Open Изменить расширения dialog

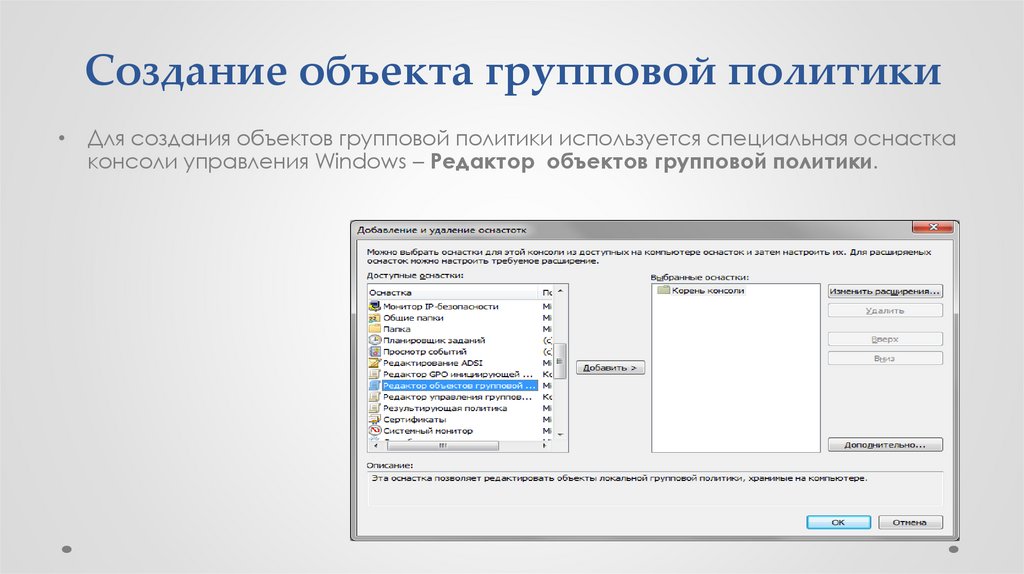pyautogui.click(x=885, y=291)
